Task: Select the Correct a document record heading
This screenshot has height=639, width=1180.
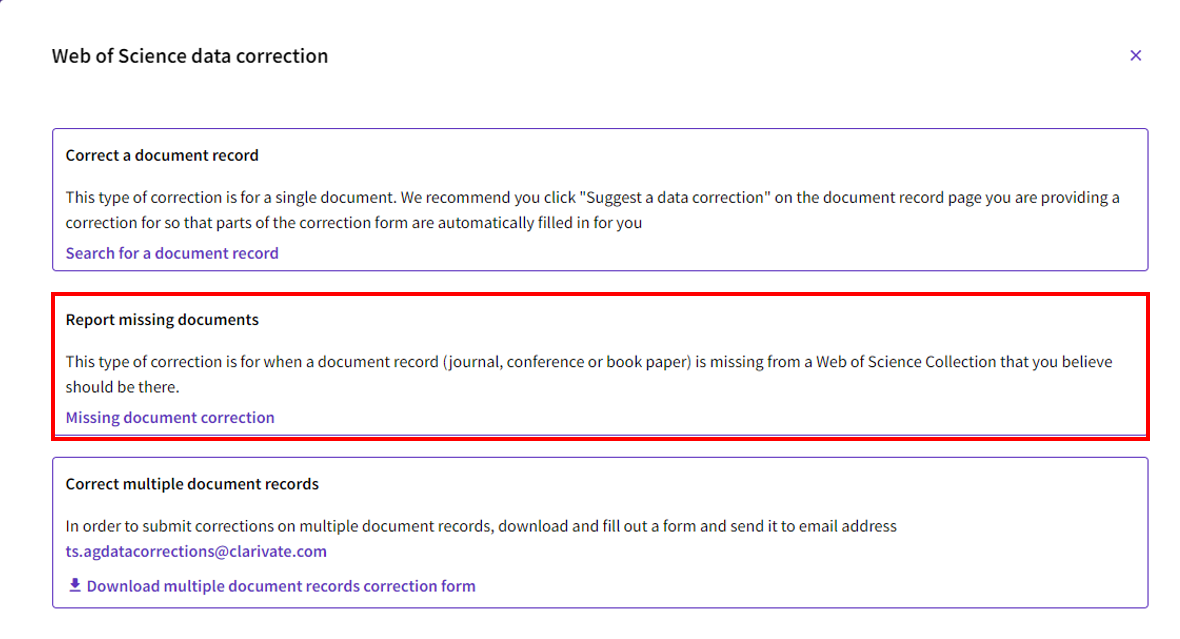Action: click(162, 155)
